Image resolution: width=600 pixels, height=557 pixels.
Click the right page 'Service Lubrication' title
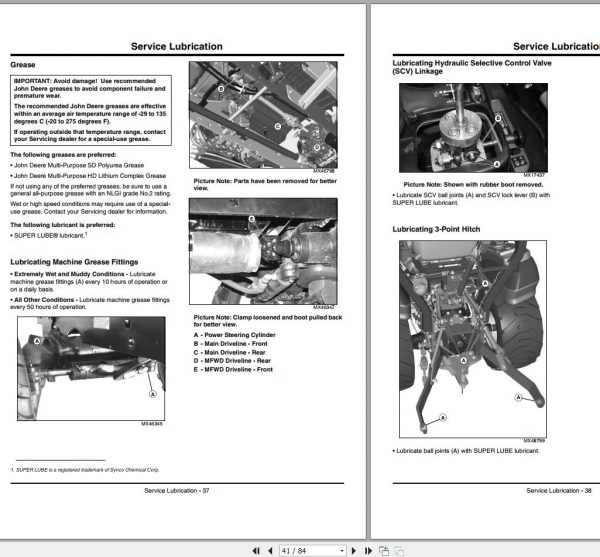click(556, 46)
